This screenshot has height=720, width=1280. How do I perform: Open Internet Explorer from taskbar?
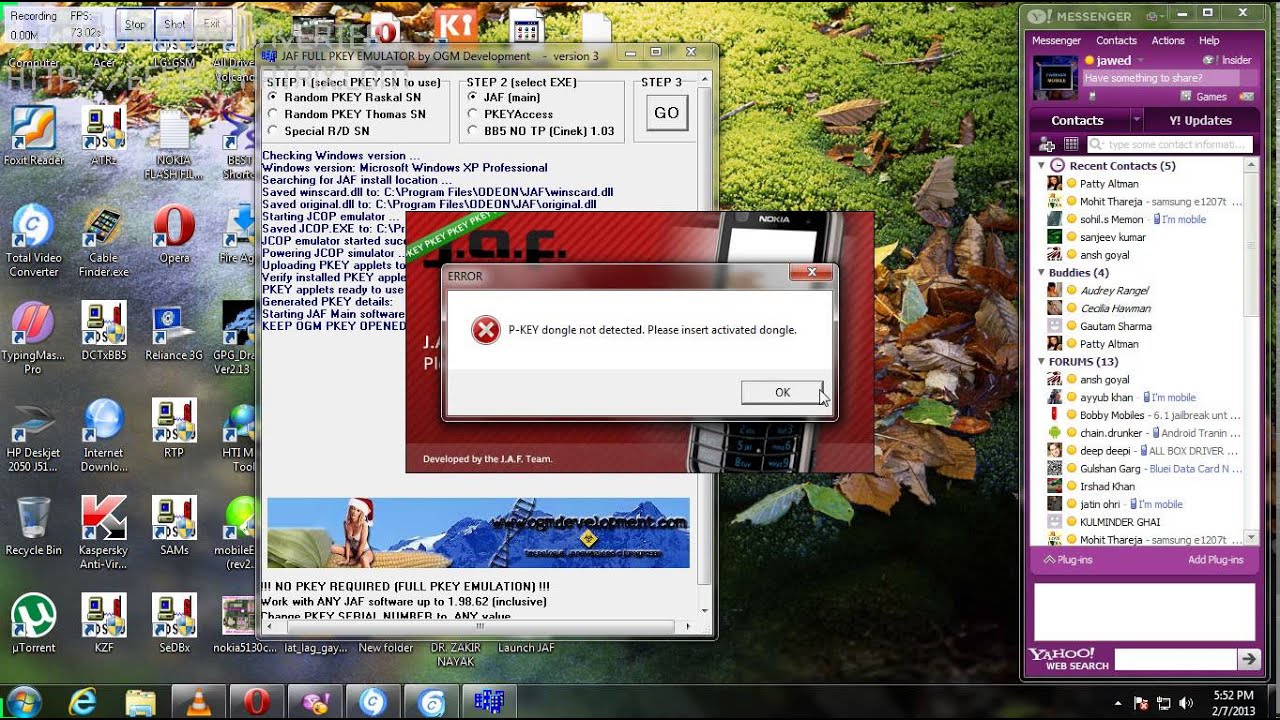click(x=83, y=702)
